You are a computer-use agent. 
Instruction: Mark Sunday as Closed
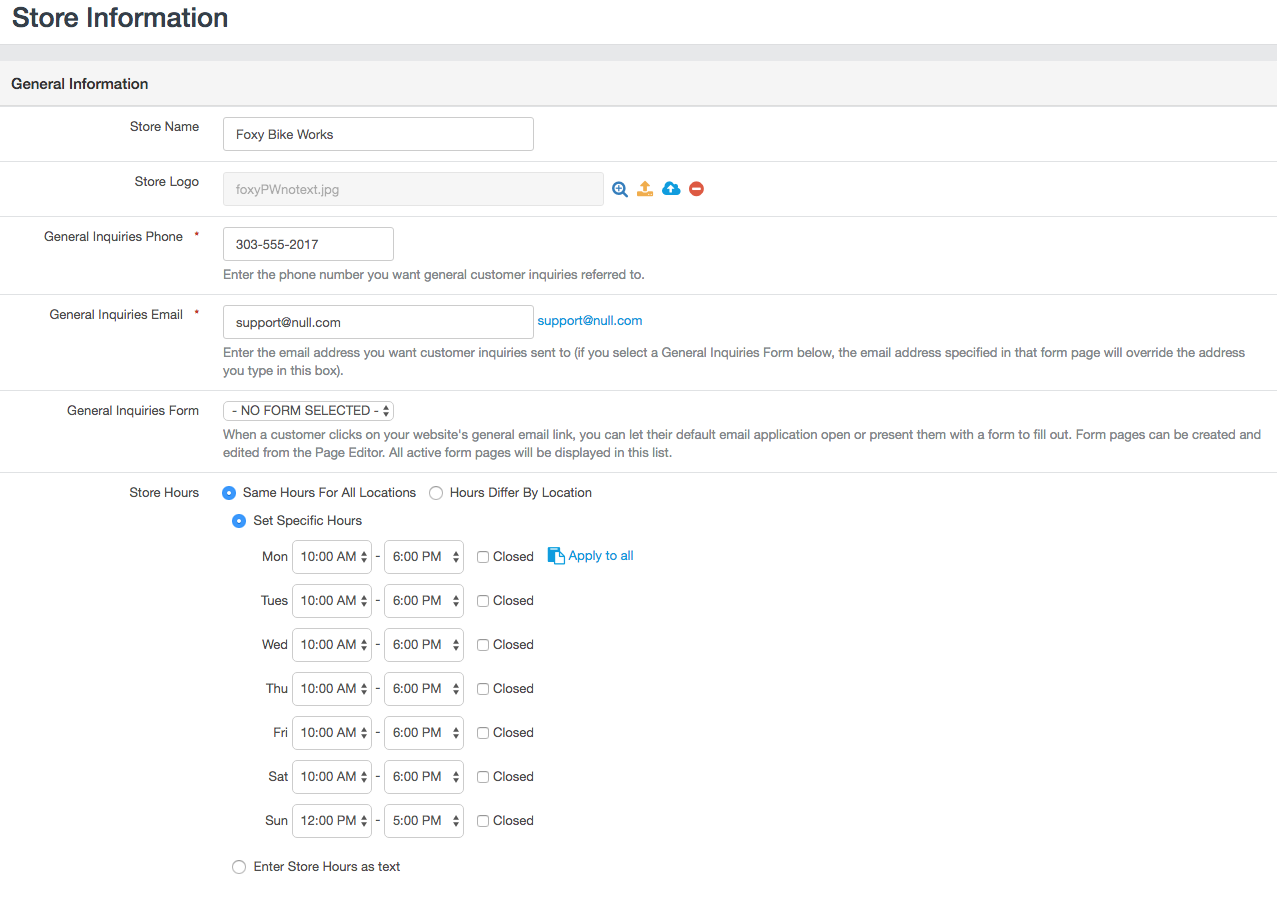[483, 821]
